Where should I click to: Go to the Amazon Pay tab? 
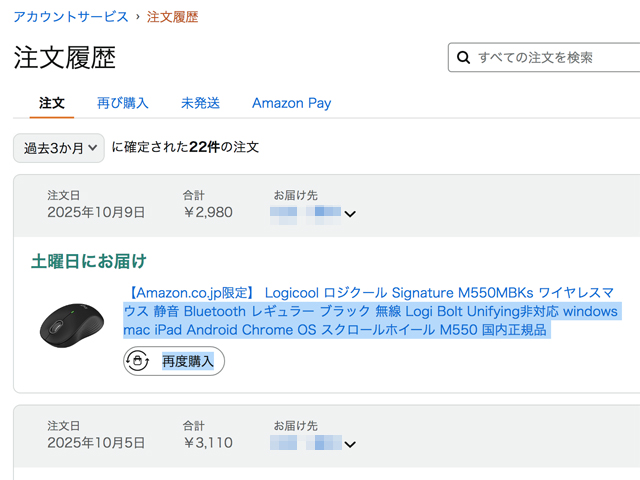point(291,103)
